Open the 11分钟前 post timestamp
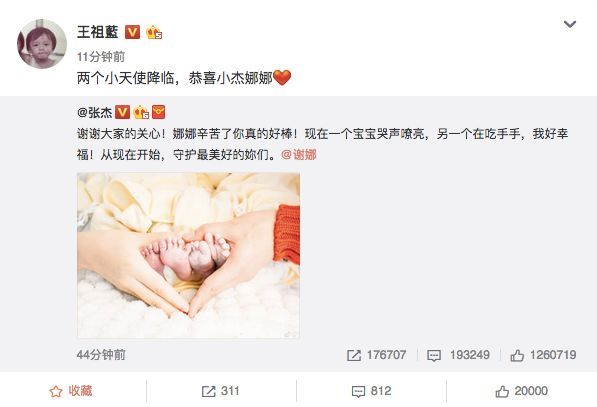 101,57
